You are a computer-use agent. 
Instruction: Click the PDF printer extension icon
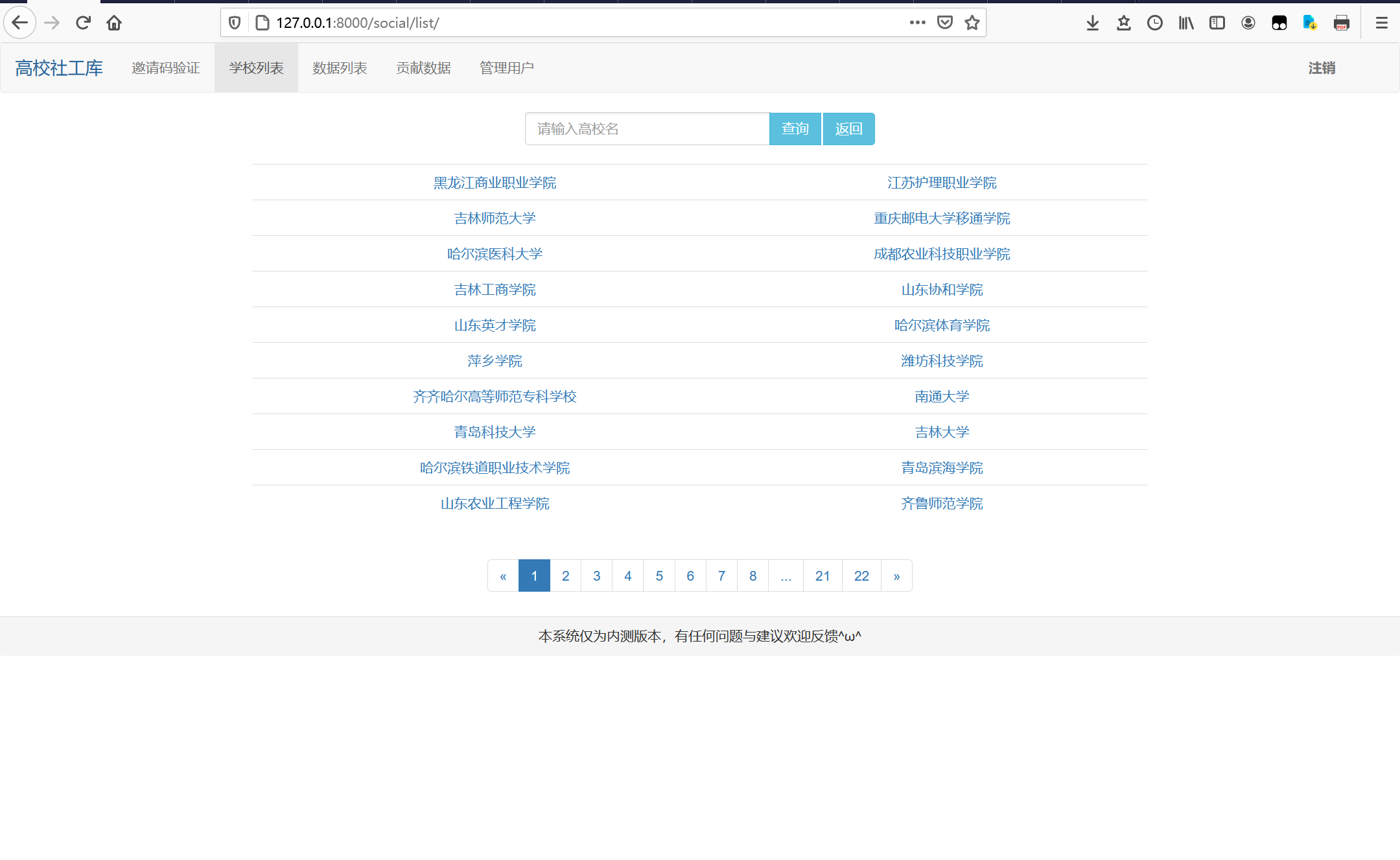click(1341, 23)
